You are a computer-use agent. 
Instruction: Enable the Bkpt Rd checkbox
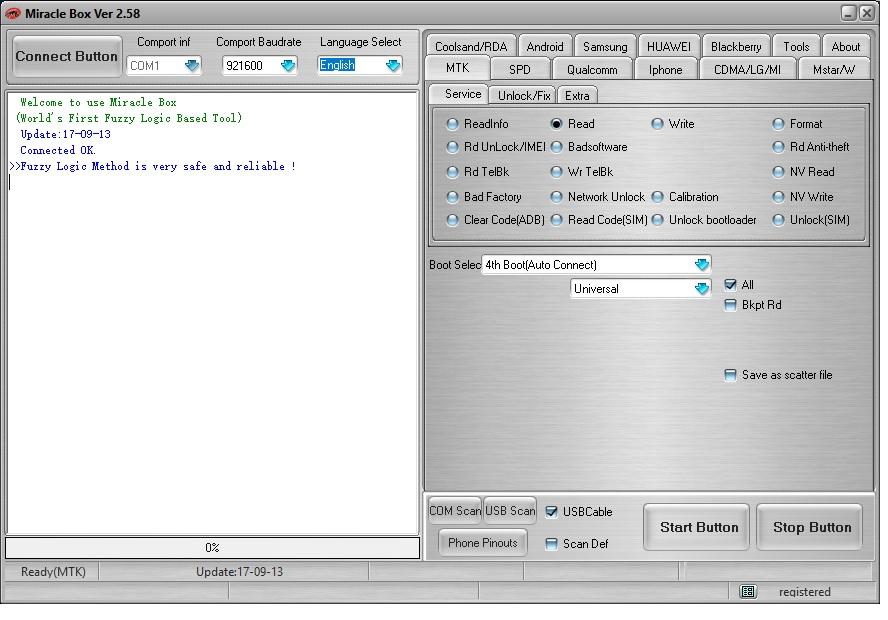coord(731,305)
